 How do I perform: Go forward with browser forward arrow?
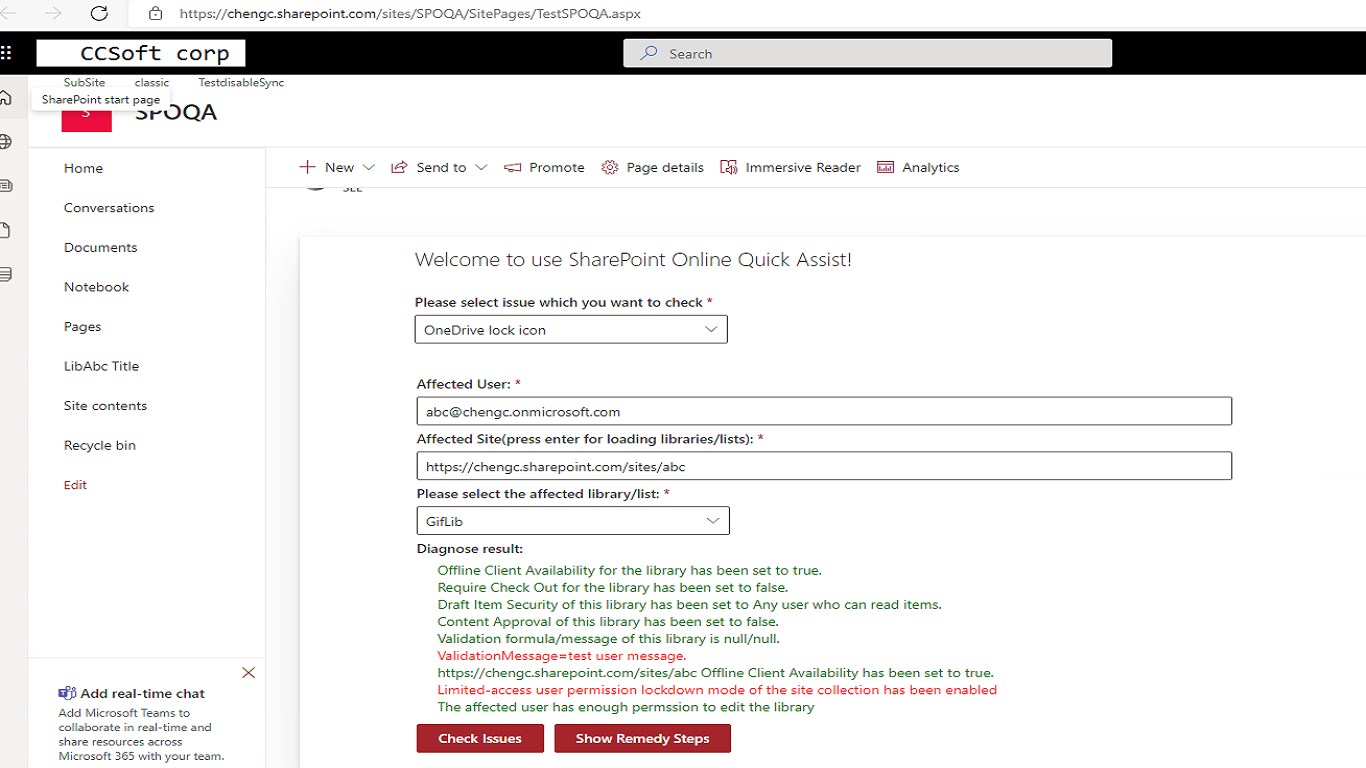point(54,14)
